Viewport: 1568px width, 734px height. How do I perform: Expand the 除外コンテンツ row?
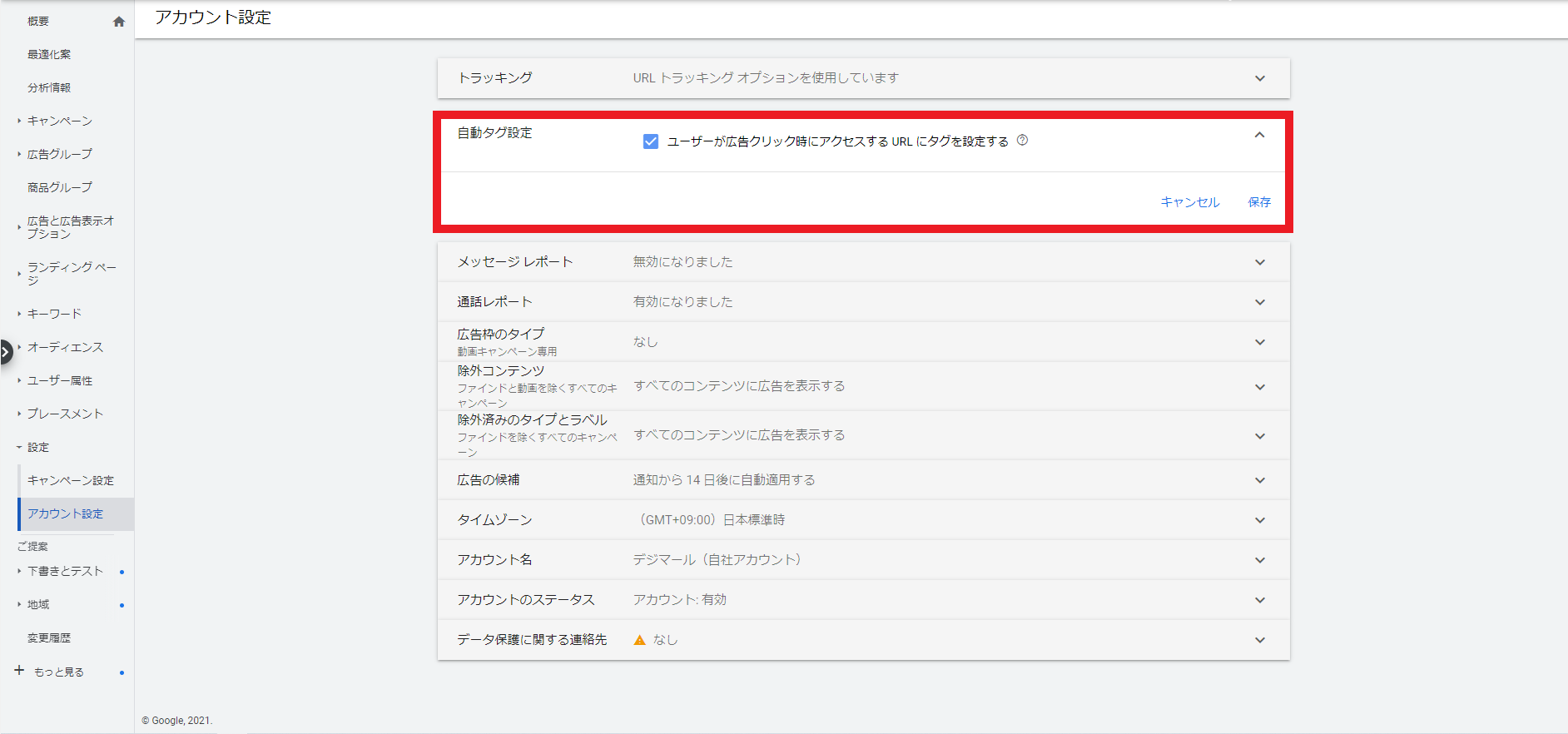pyautogui.click(x=864, y=386)
